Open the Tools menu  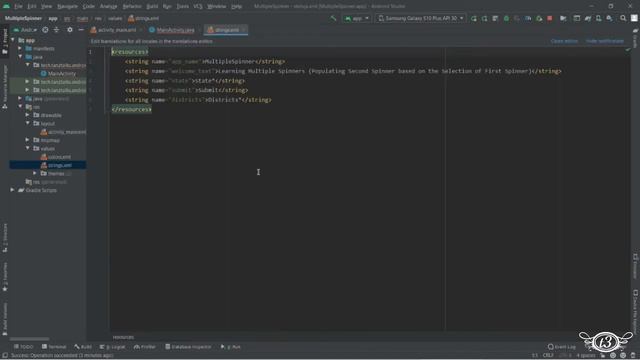pos(182,6)
